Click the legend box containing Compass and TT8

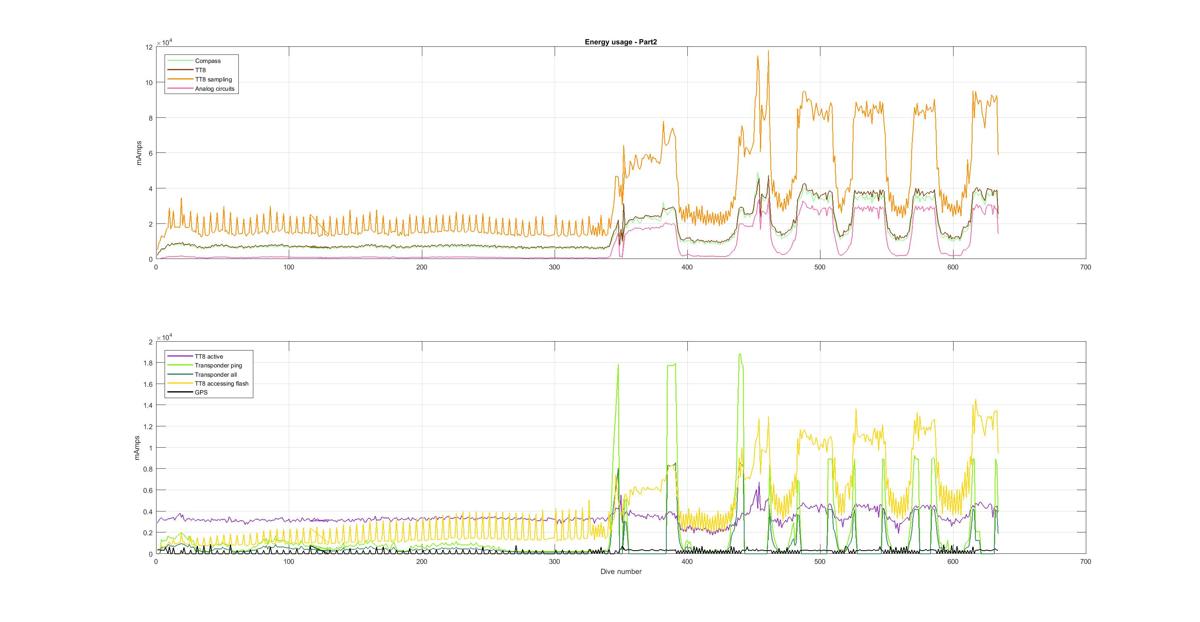tap(203, 75)
